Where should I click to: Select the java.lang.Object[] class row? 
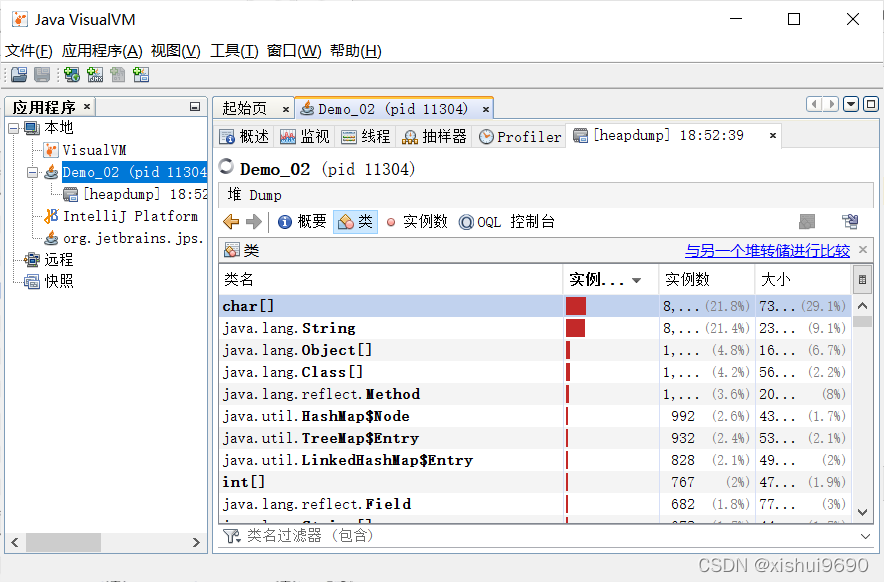click(535, 350)
